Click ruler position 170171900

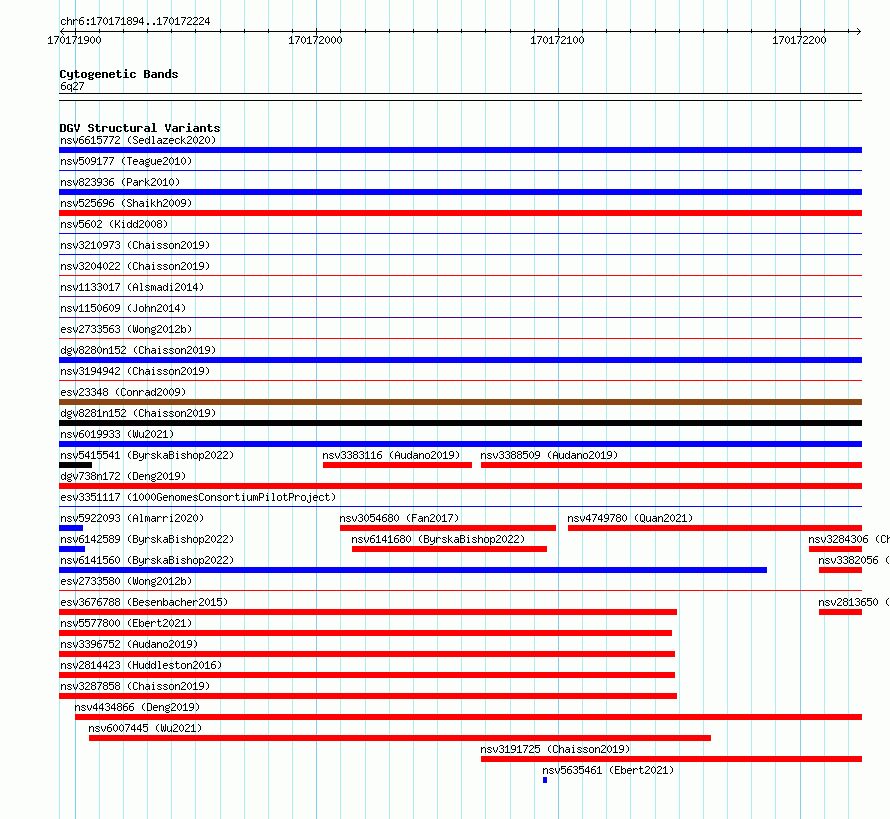(x=74, y=40)
